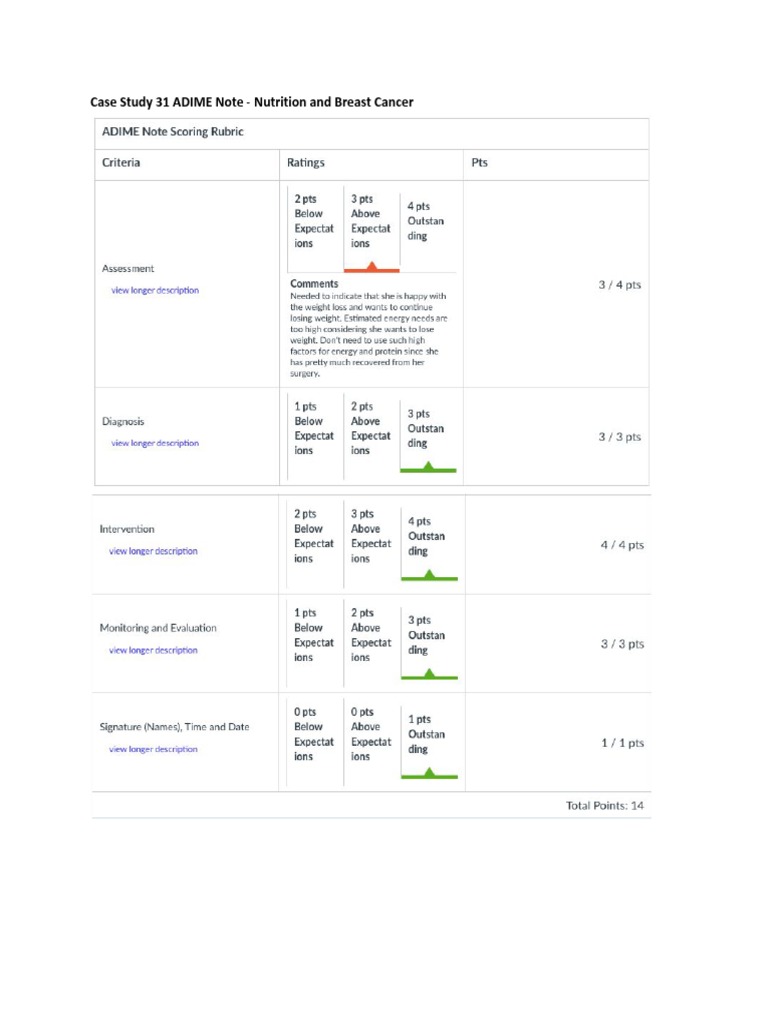The height and width of the screenshot is (1024, 768).
Task: Open Monitoring and Evaluation longer description link
Action: (153, 650)
